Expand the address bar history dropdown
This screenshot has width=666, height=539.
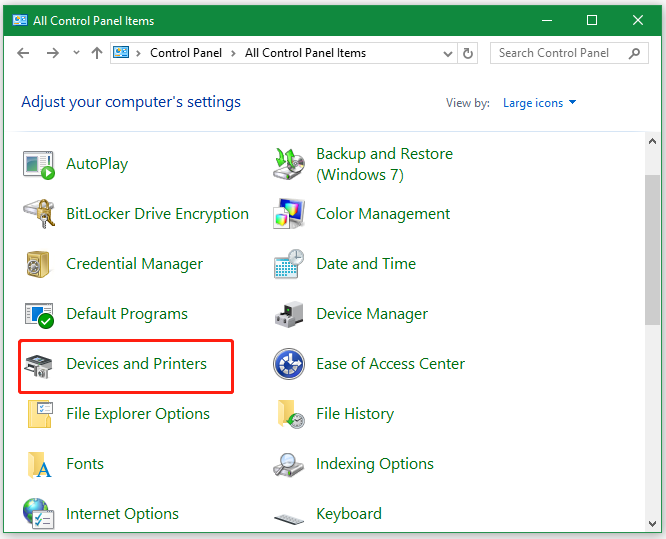(448, 54)
